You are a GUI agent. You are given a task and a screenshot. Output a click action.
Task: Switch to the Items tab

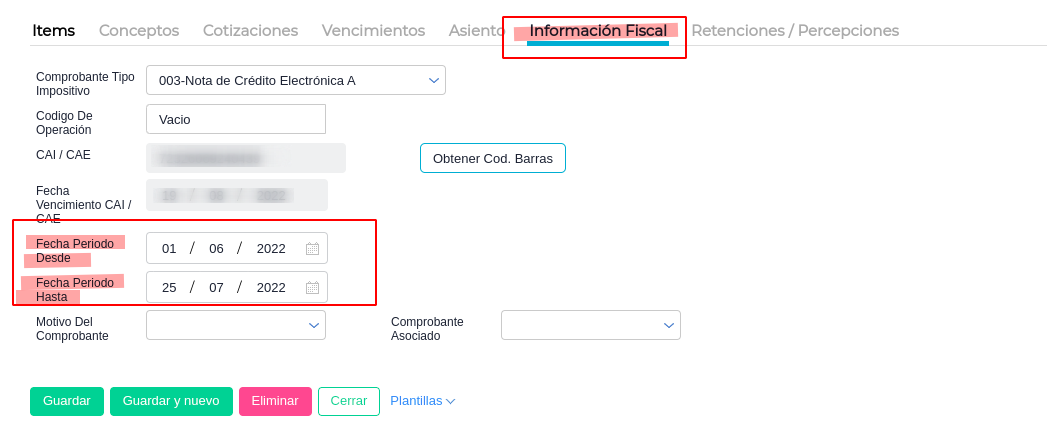click(x=54, y=31)
